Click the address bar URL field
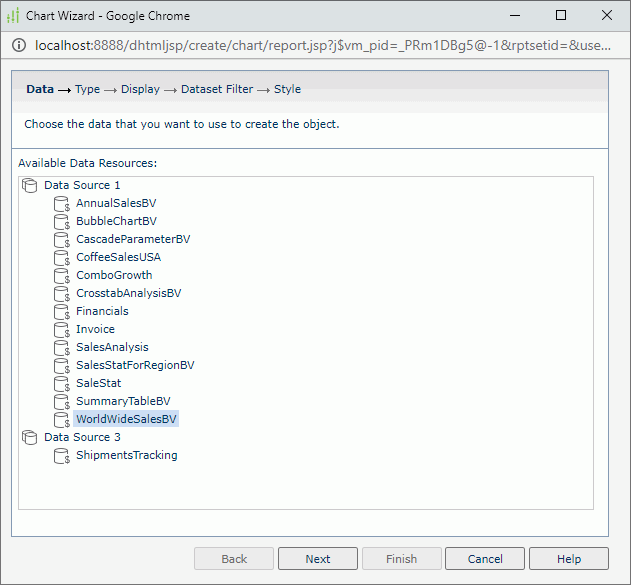Image resolution: width=631 pixels, height=585 pixels. coord(320,45)
